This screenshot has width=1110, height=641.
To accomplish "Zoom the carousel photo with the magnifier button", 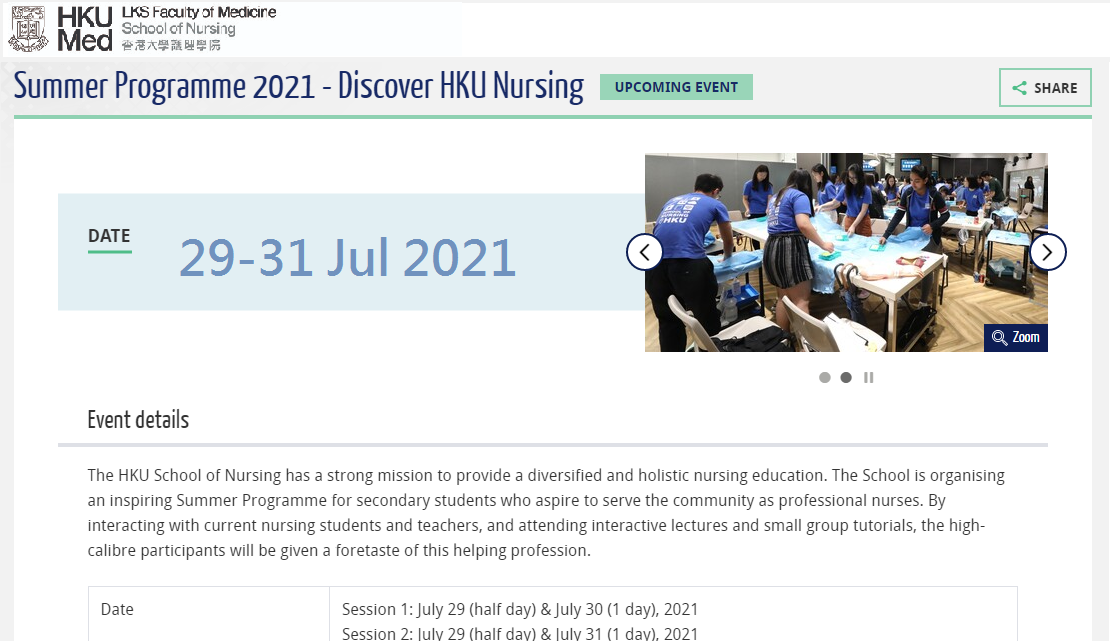I will point(1016,338).
